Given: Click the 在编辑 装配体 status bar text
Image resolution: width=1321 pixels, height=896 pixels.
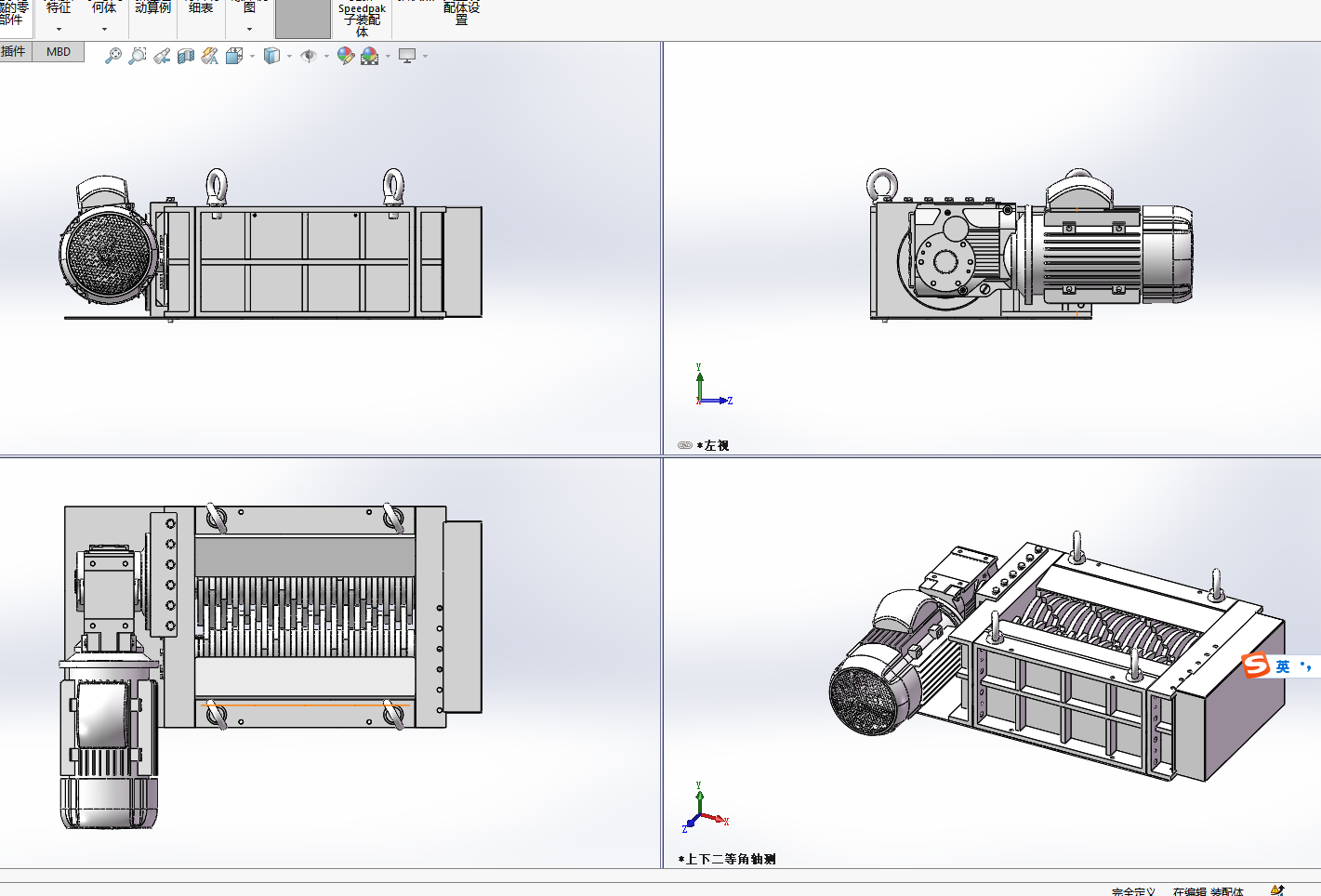Looking at the screenshot, I should click(1208, 891).
